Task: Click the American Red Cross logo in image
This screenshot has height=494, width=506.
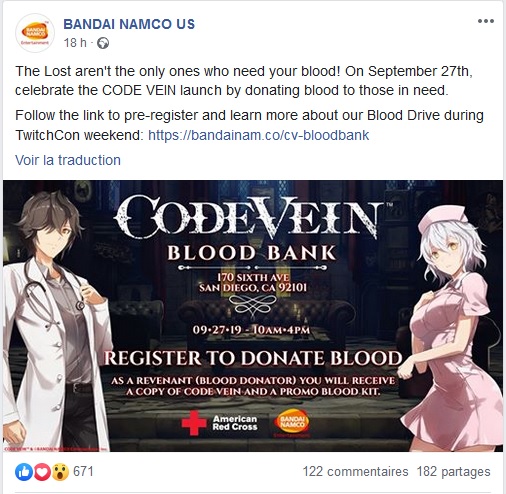Action: pyautogui.click(x=220, y=423)
